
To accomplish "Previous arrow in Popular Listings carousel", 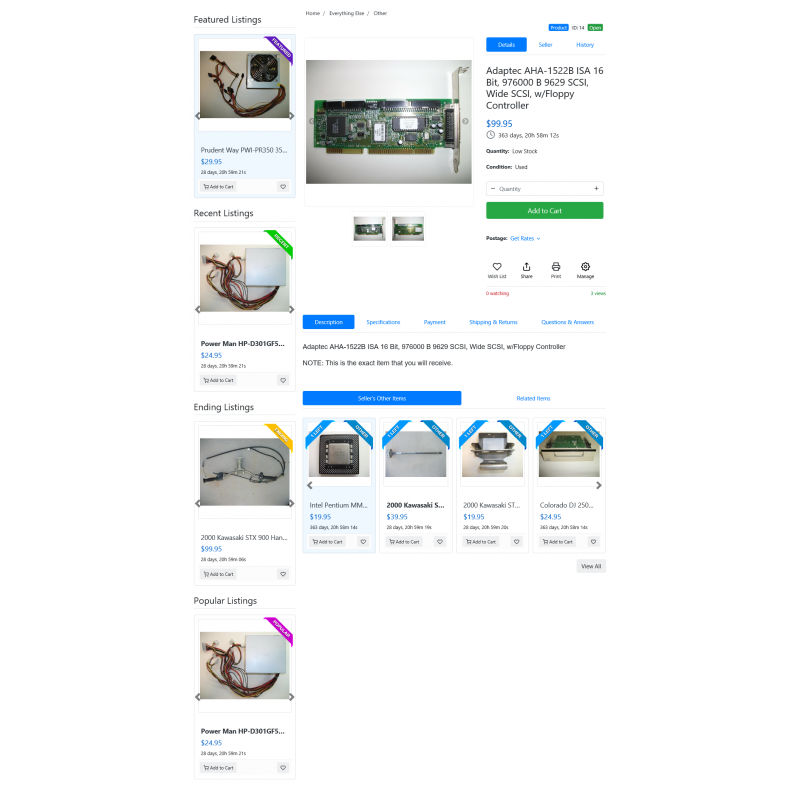I will [197, 697].
